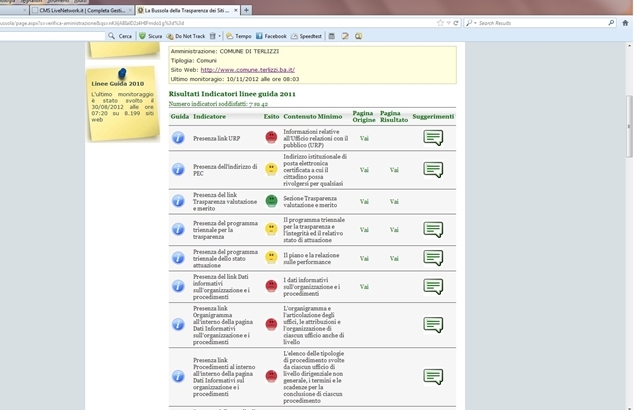This screenshot has width=640, height=410.
Task: Click yellow face for programma triennale per la trasparenza
Action: (271, 229)
